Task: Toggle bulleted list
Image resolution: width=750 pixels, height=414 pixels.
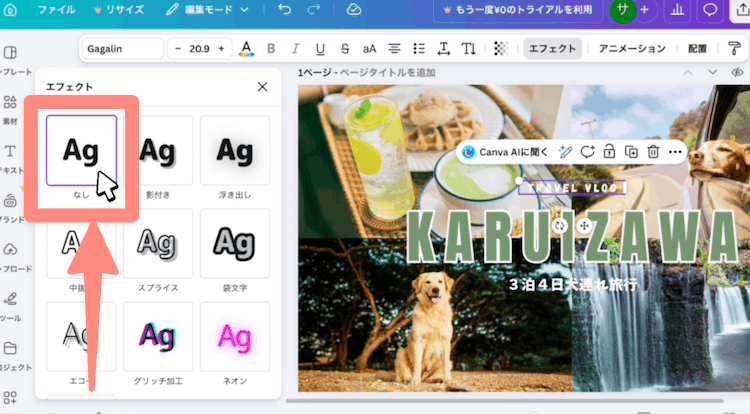Action: pyautogui.click(x=419, y=49)
